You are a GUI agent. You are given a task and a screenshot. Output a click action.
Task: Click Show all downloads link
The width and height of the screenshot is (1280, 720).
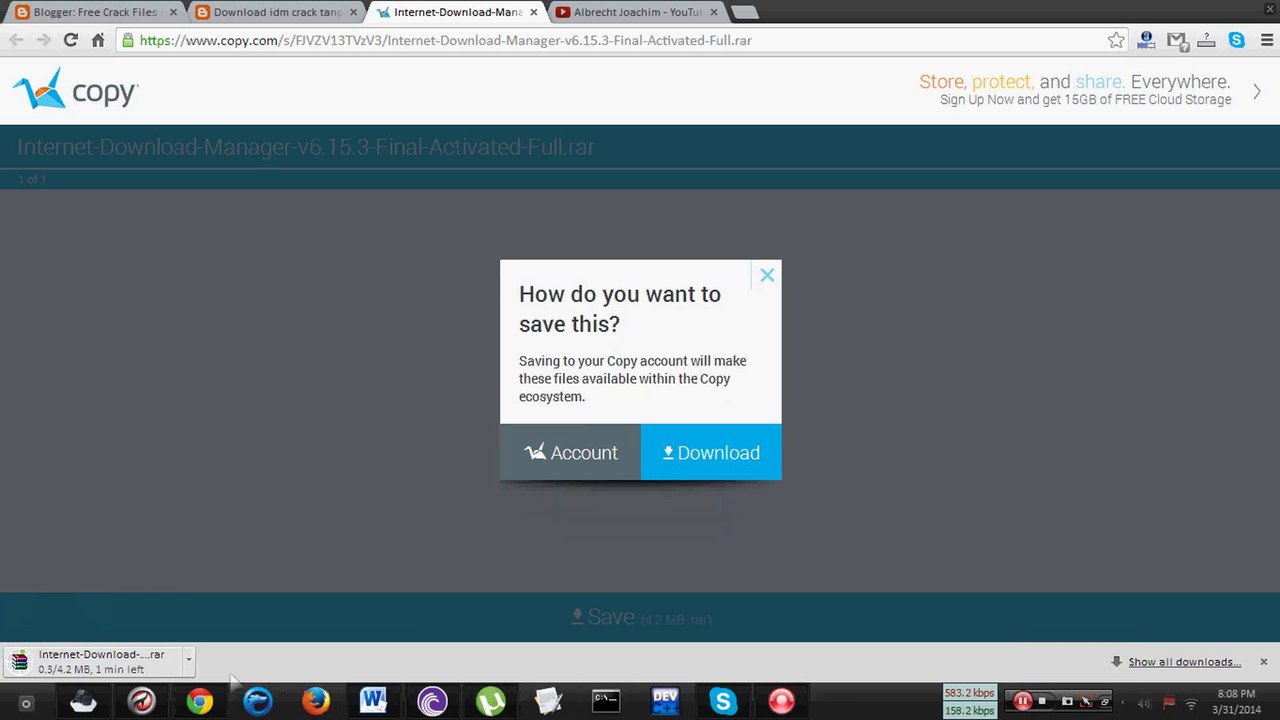coord(1184,662)
